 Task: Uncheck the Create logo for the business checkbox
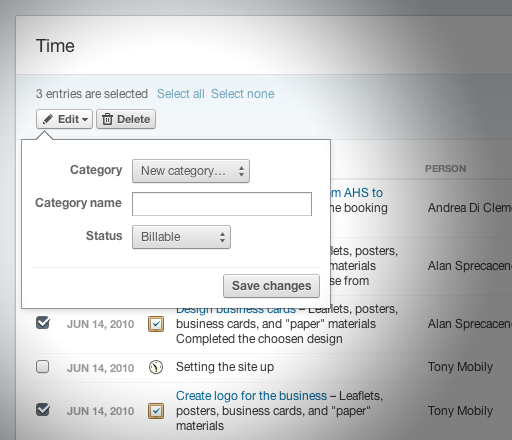tap(43, 410)
